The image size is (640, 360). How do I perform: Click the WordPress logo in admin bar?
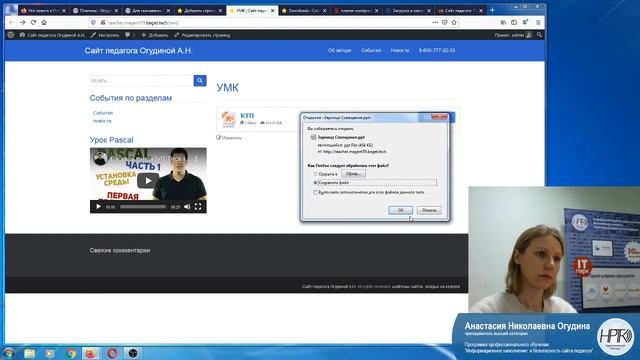[x=11, y=35]
